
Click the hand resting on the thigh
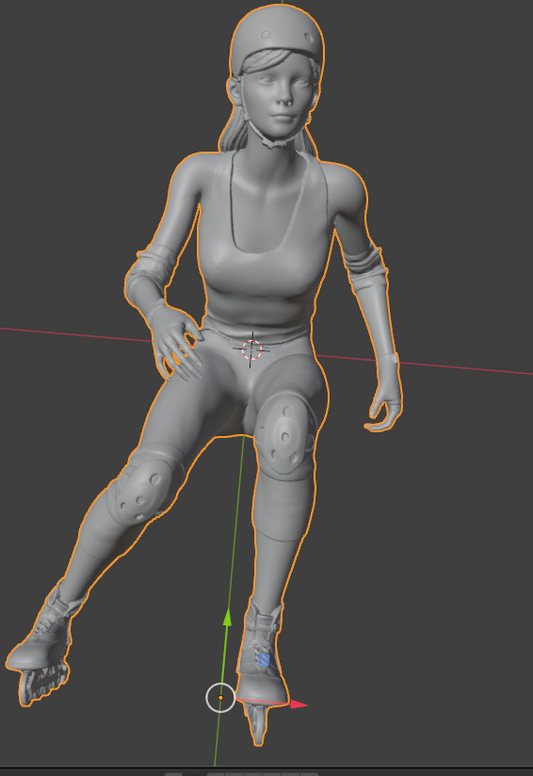(174, 340)
